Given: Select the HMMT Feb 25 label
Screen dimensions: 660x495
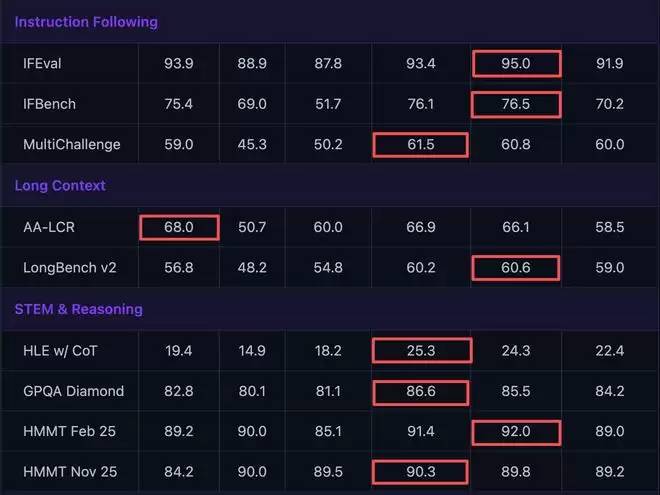Looking at the screenshot, I should 68,432.
